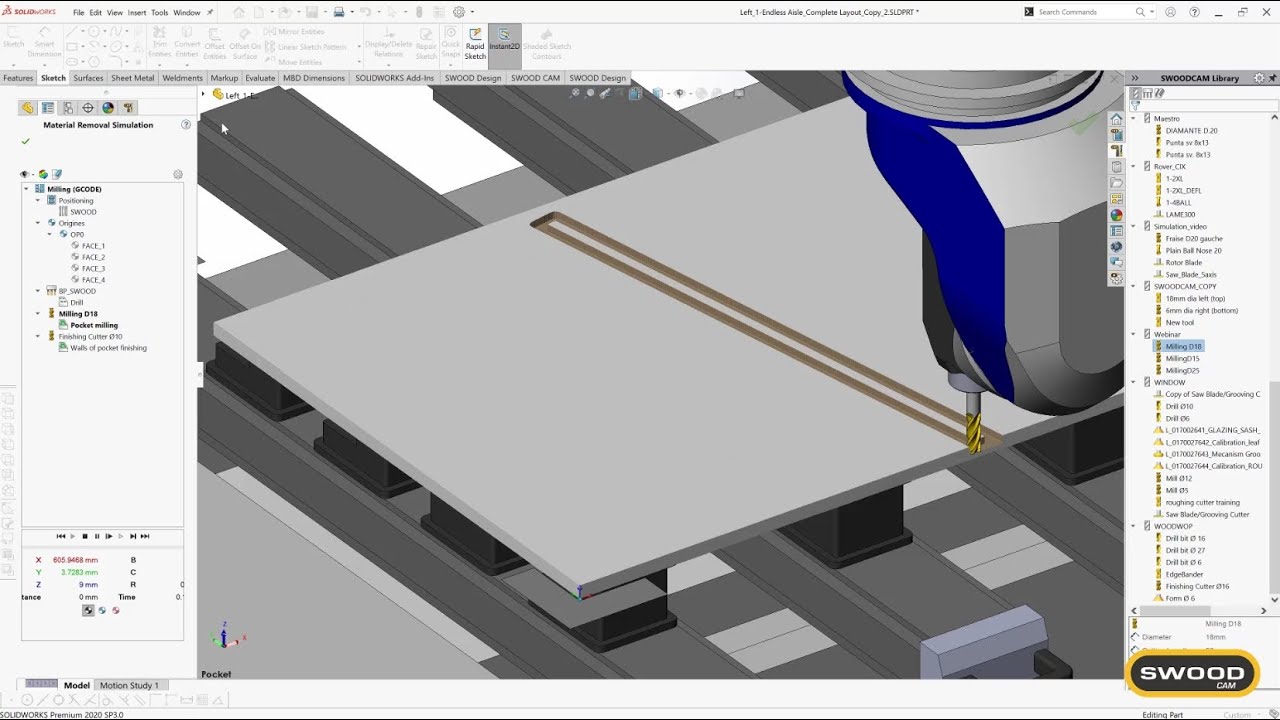Open the File menu
Viewport: 1280px width, 720px height.
coord(79,12)
